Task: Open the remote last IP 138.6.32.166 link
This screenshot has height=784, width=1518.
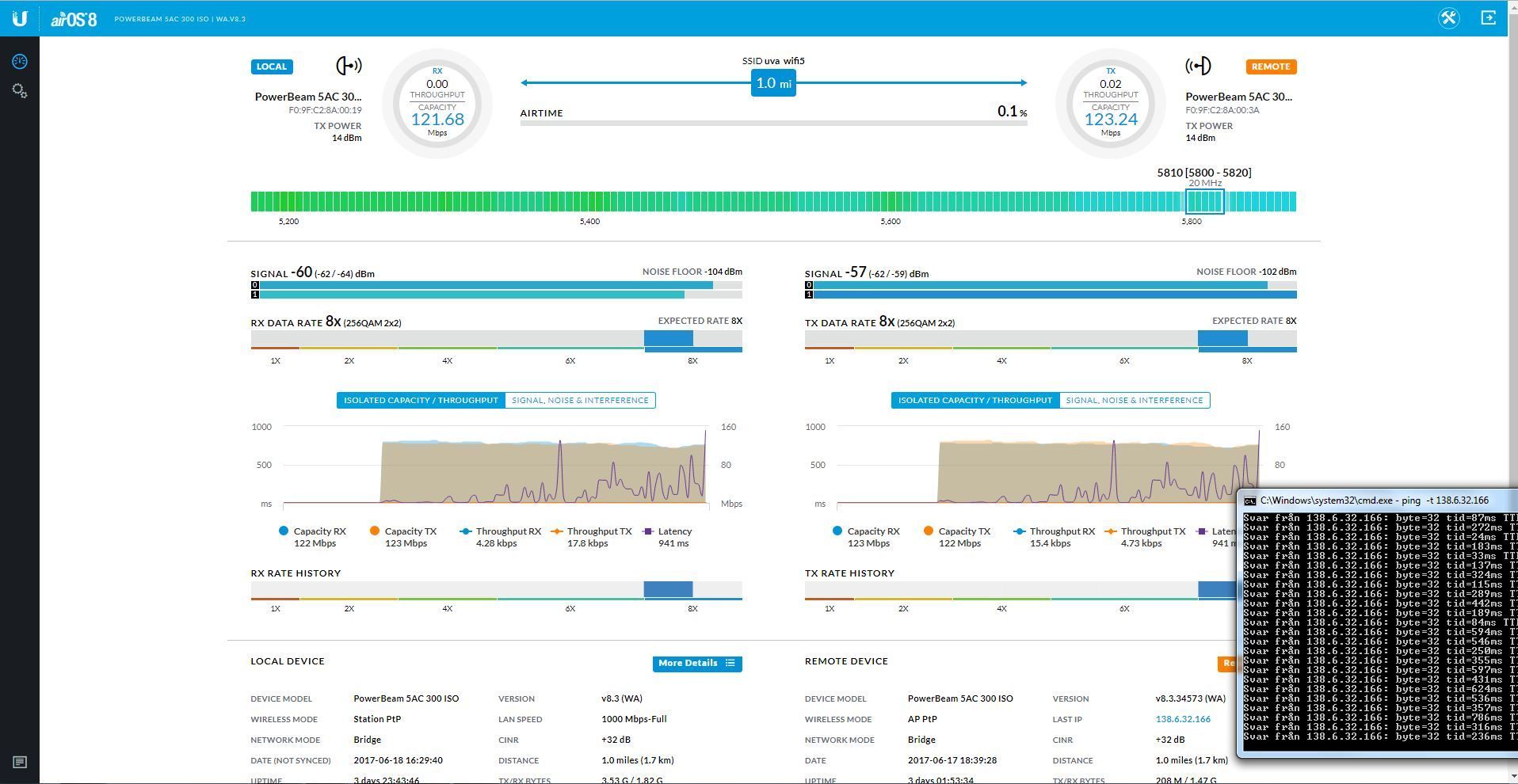Action: [x=1182, y=719]
